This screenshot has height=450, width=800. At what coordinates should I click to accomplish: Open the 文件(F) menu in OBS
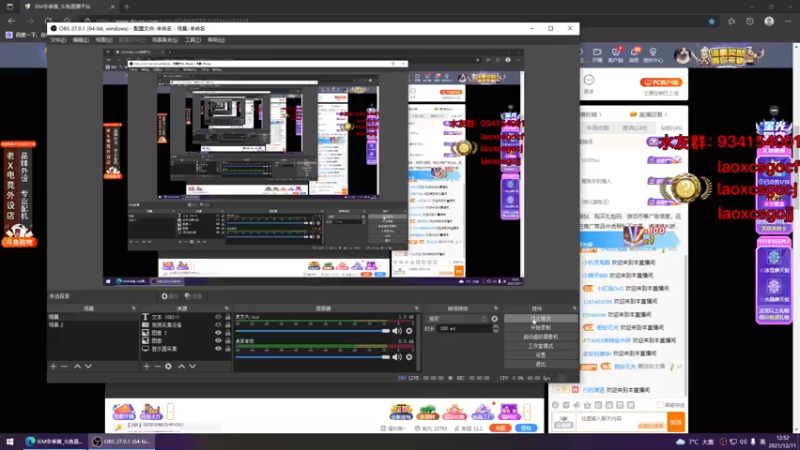click(58, 40)
